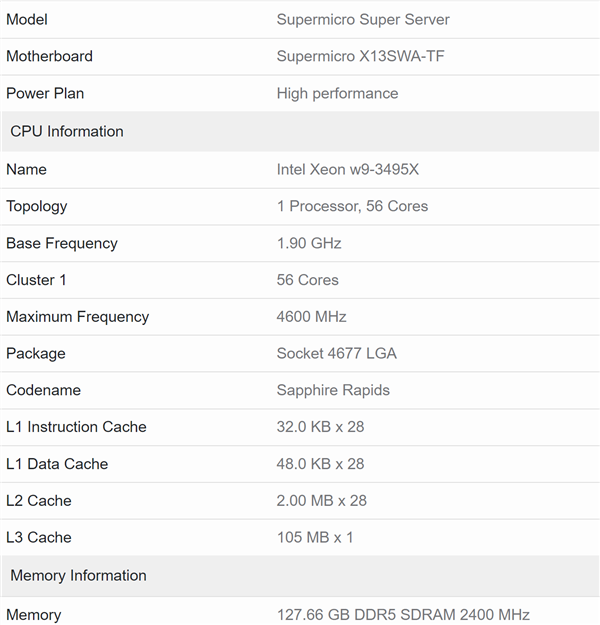Select the 1 Processor, 56 Cores text
The image size is (600, 625).
[x=352, y=206]
